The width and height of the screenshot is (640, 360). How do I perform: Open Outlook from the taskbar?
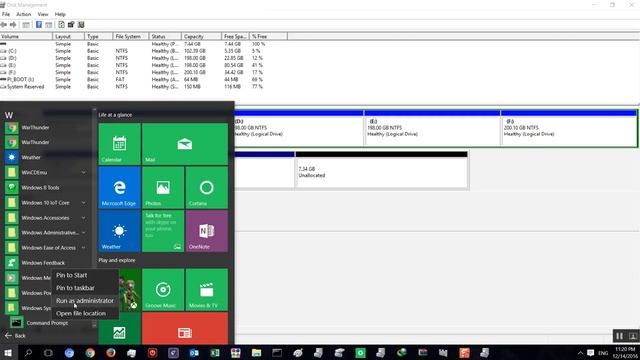tap(194, 353)
